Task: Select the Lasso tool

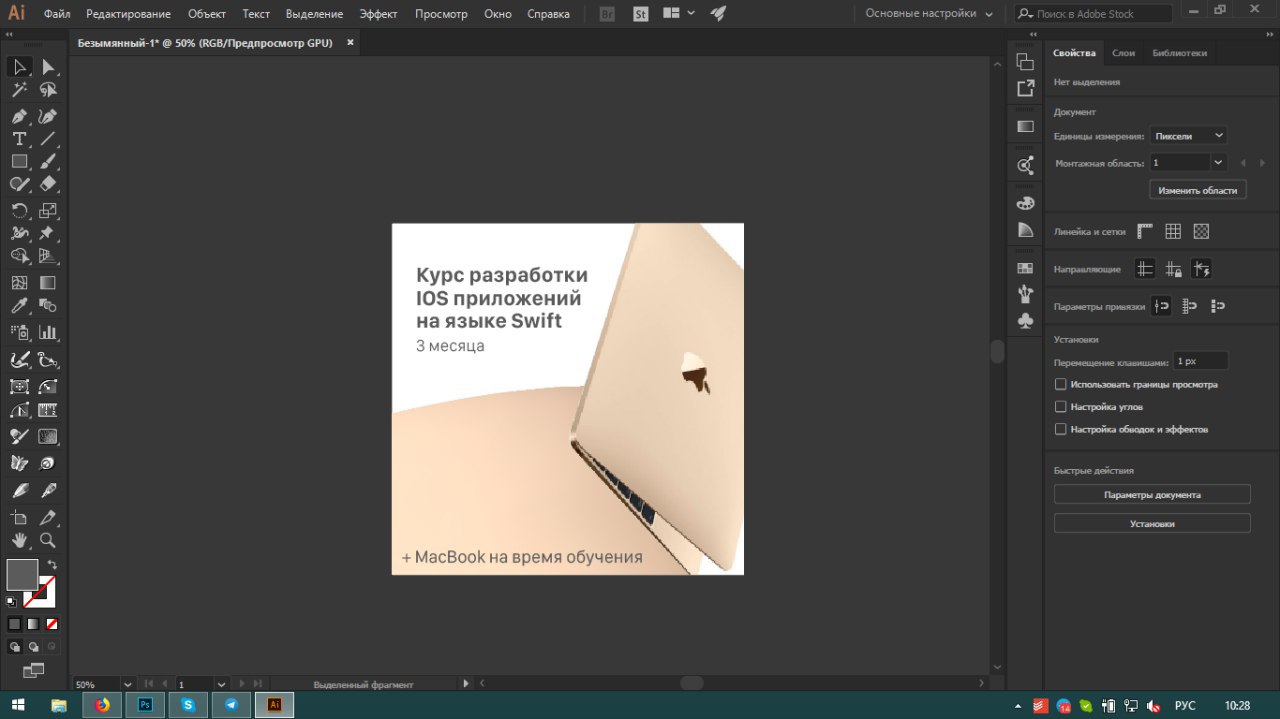Action: (x=48, y=90)
